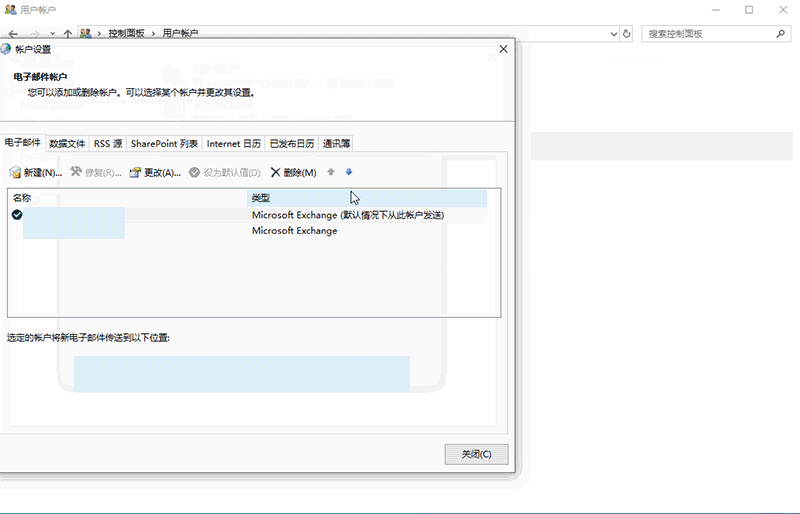Viewport: 800px width, 514px height.
Task: Click the up-folder arrow in Explorer navigation
Action: [x=67, y=33]
